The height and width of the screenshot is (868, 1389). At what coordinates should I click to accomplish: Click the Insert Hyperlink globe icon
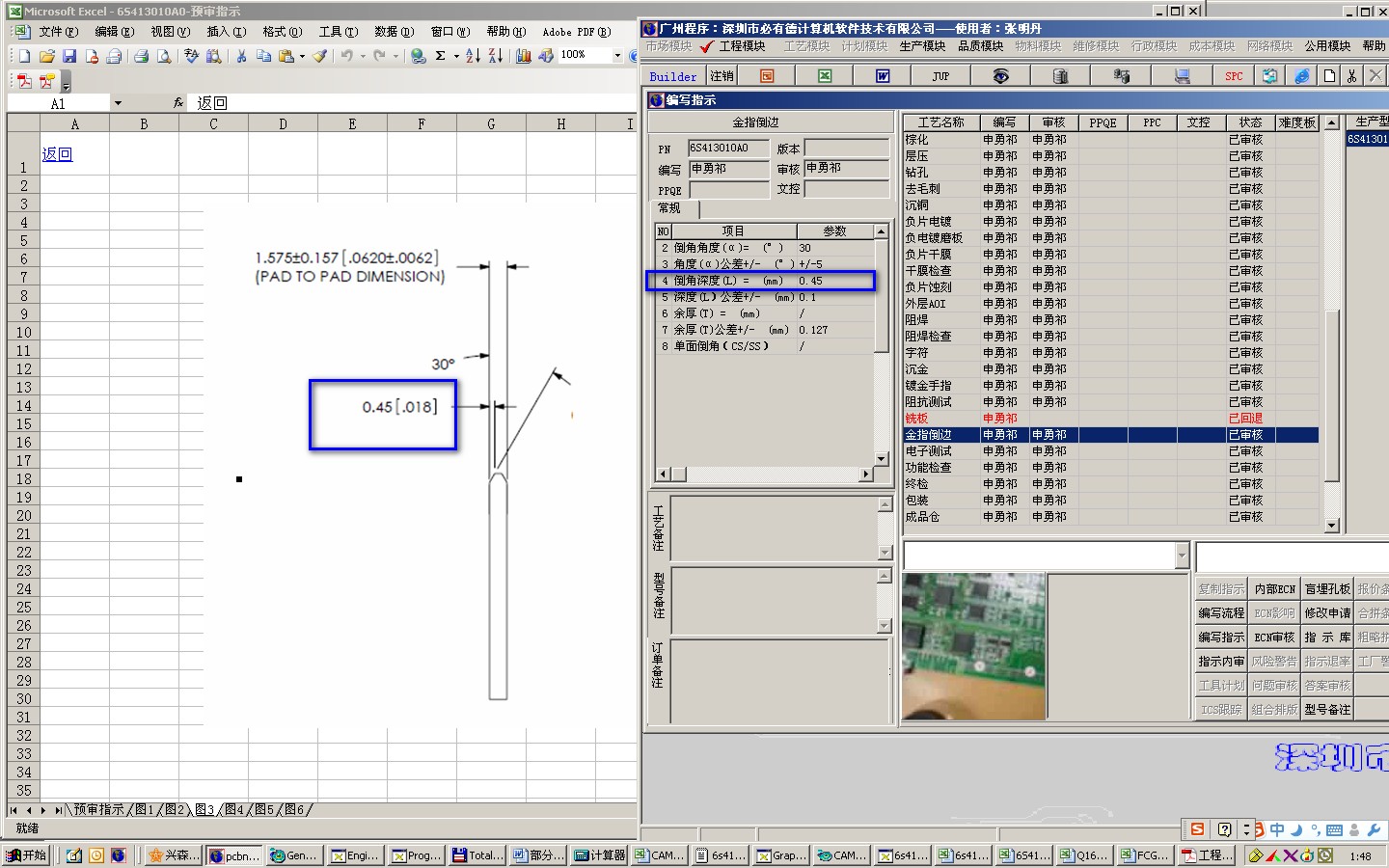pyautogui.click(x=418, y=56)
